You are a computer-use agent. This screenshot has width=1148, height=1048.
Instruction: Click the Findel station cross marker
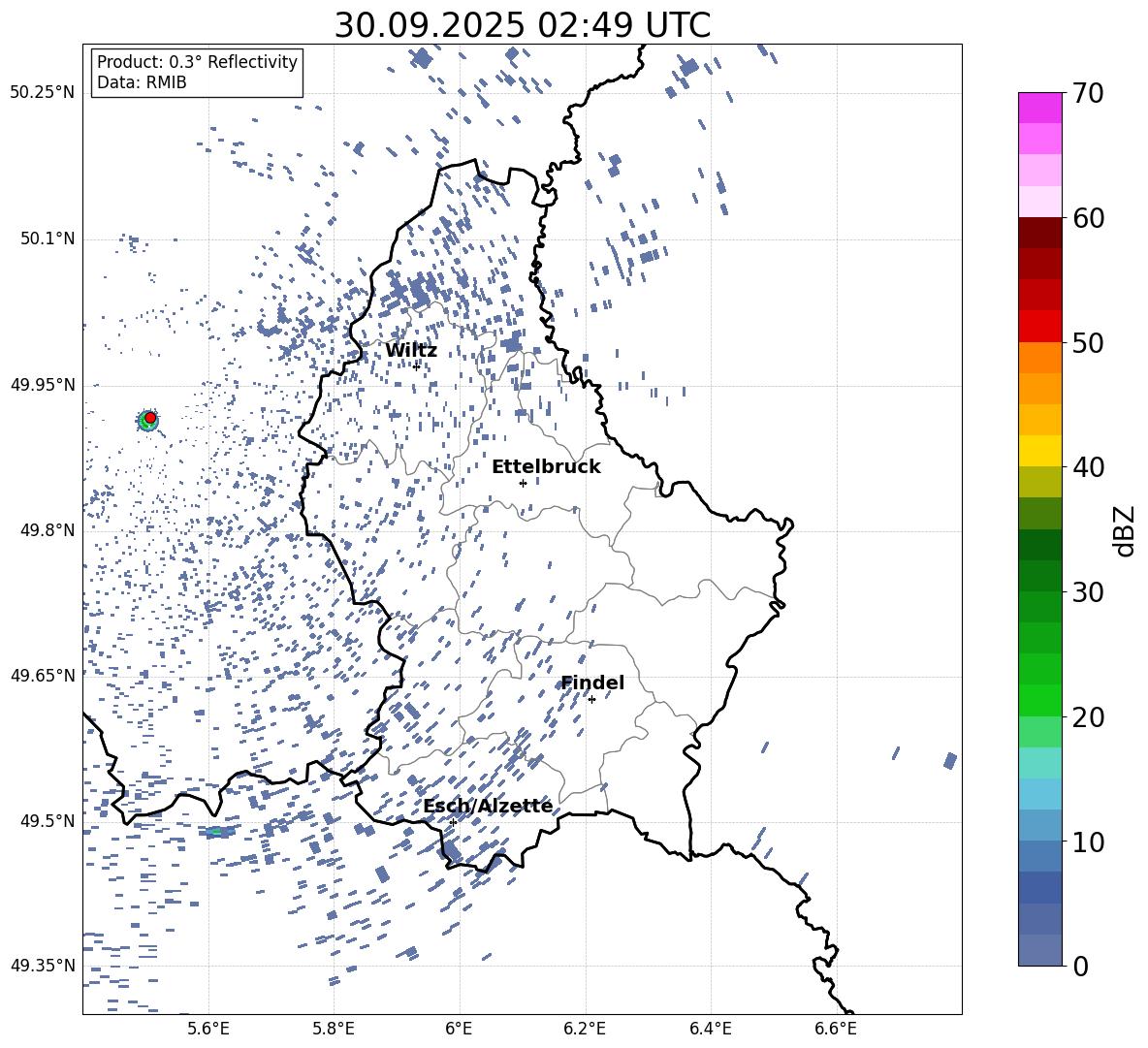coord(591,700)
